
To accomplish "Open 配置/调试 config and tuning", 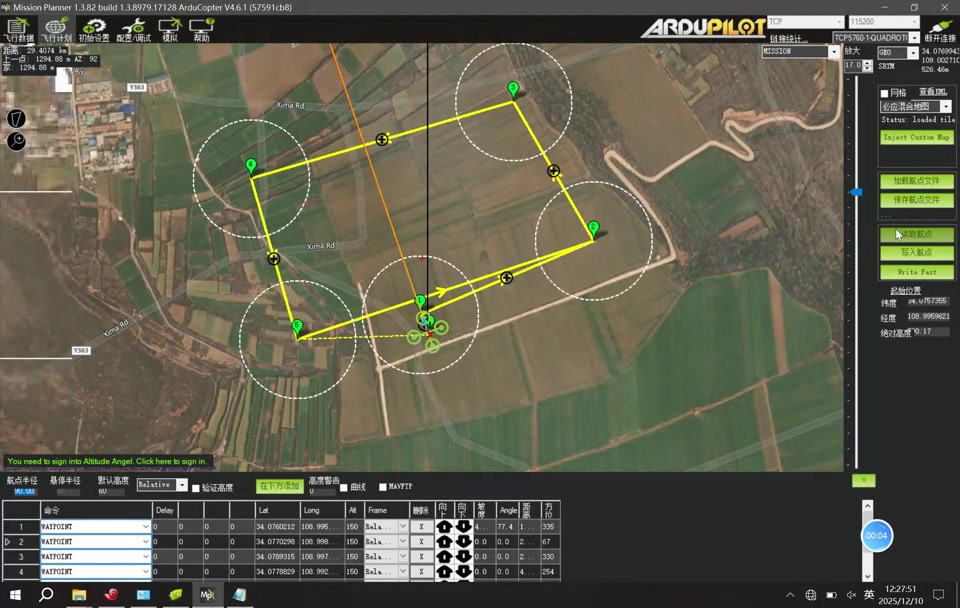I will click(x=133, y=29).
